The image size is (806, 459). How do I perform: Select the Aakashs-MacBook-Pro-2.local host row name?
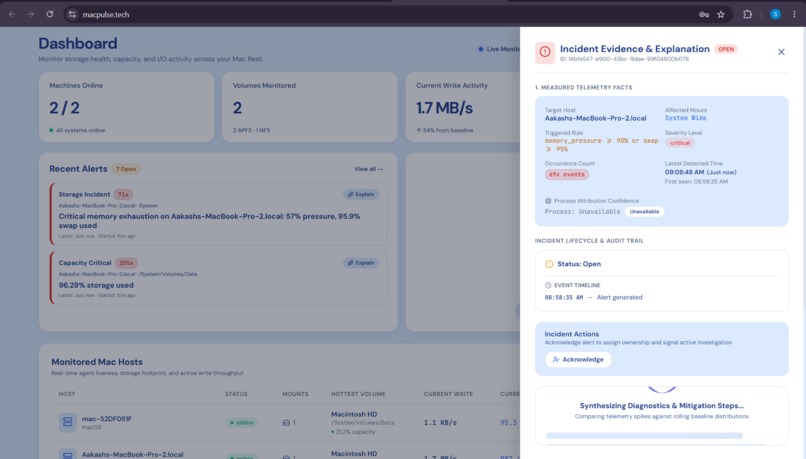coord(133,454)
